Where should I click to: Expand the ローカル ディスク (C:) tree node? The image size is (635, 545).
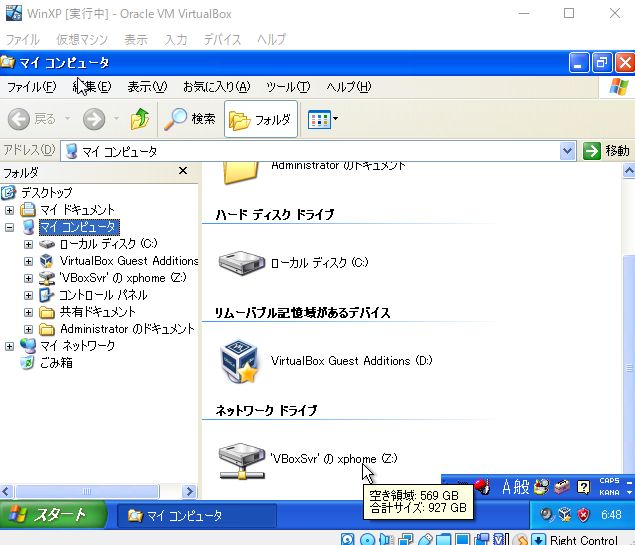[x=28, y=244]
